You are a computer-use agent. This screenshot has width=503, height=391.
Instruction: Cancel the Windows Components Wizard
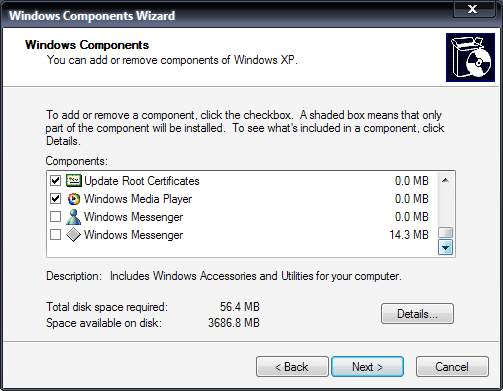tap(452, 367)
